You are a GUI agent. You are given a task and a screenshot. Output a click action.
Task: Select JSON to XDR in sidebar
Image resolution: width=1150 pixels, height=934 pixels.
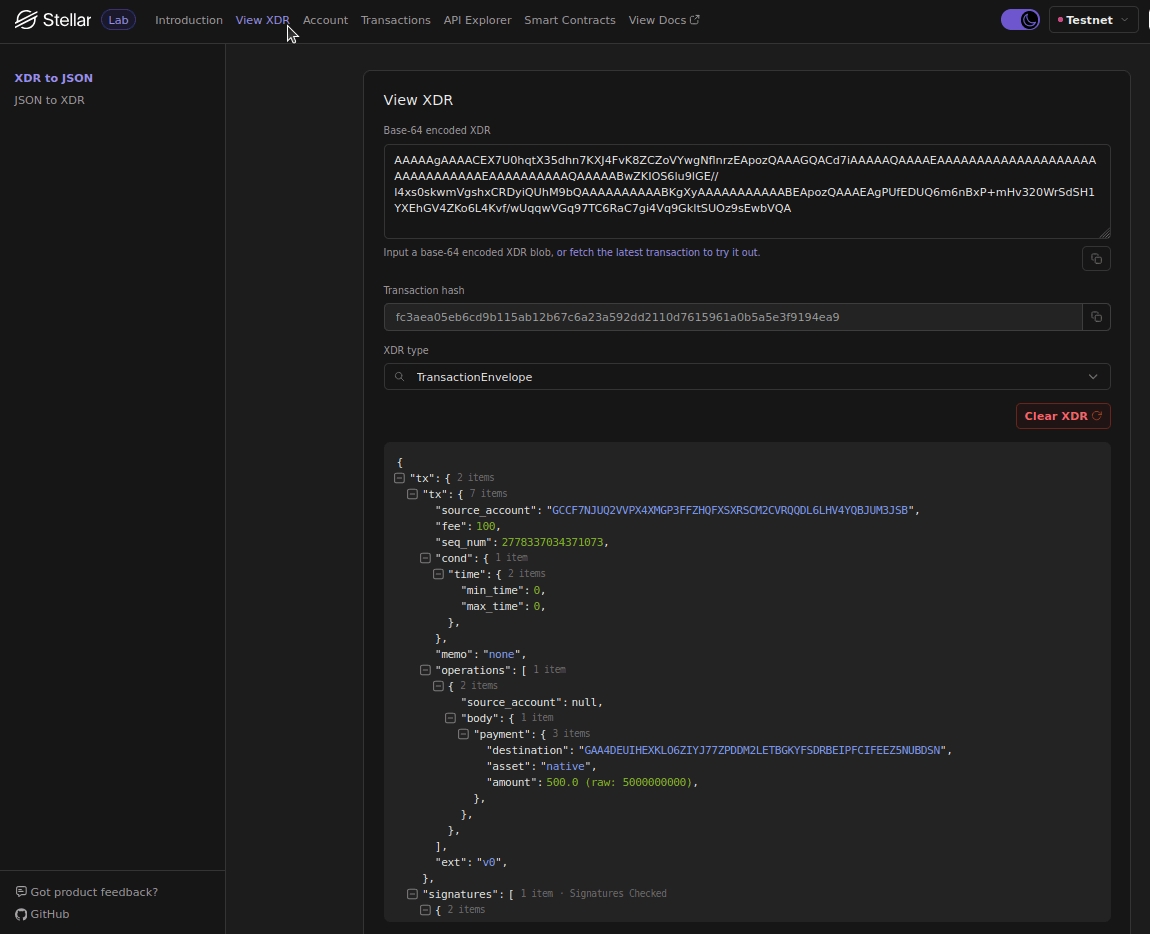pos(49,100)
